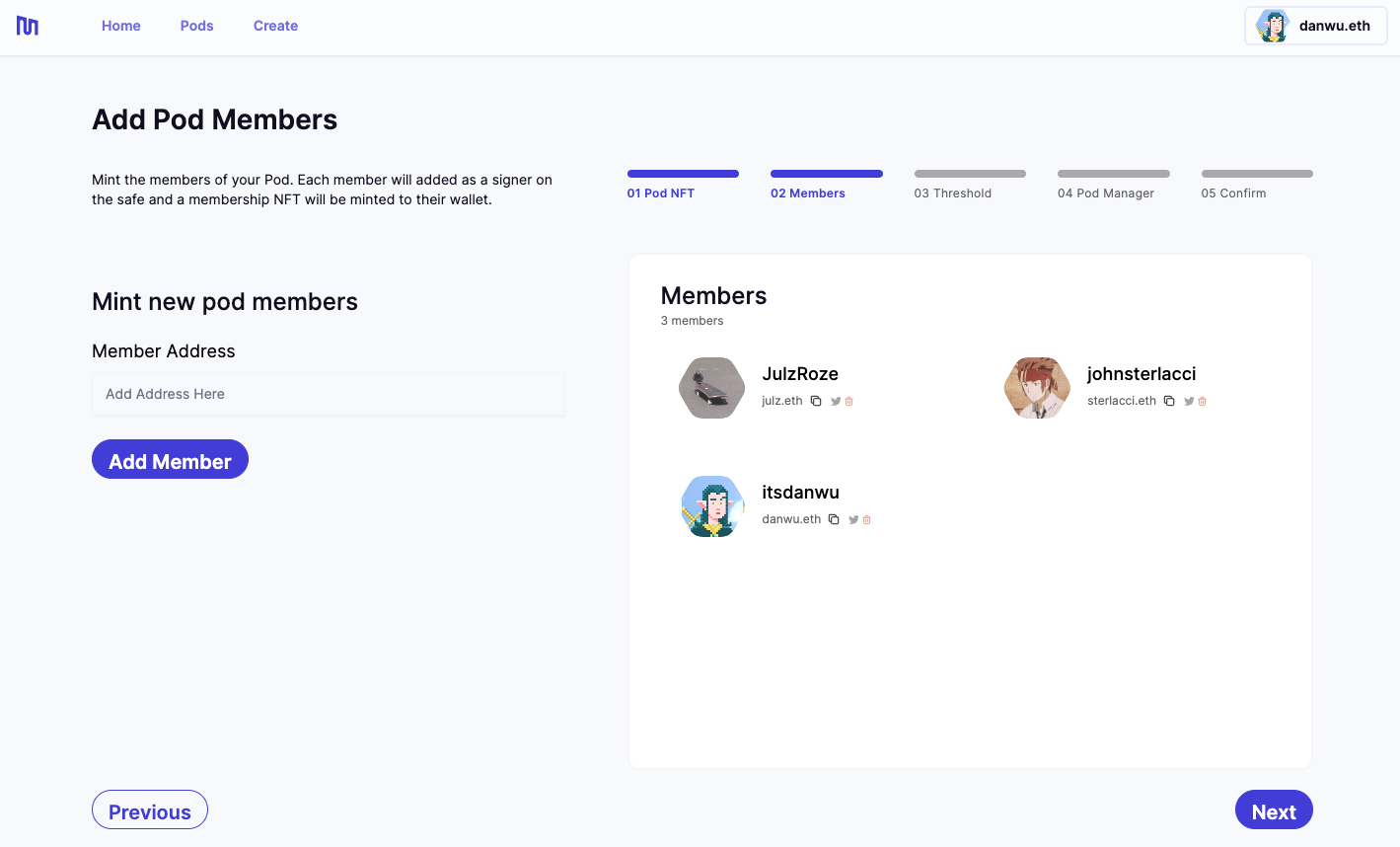The width and height of the screenshot is (1400, 847).
Task: Open Create in navigation
Action: pyautogui.click(x=275, y=26)
